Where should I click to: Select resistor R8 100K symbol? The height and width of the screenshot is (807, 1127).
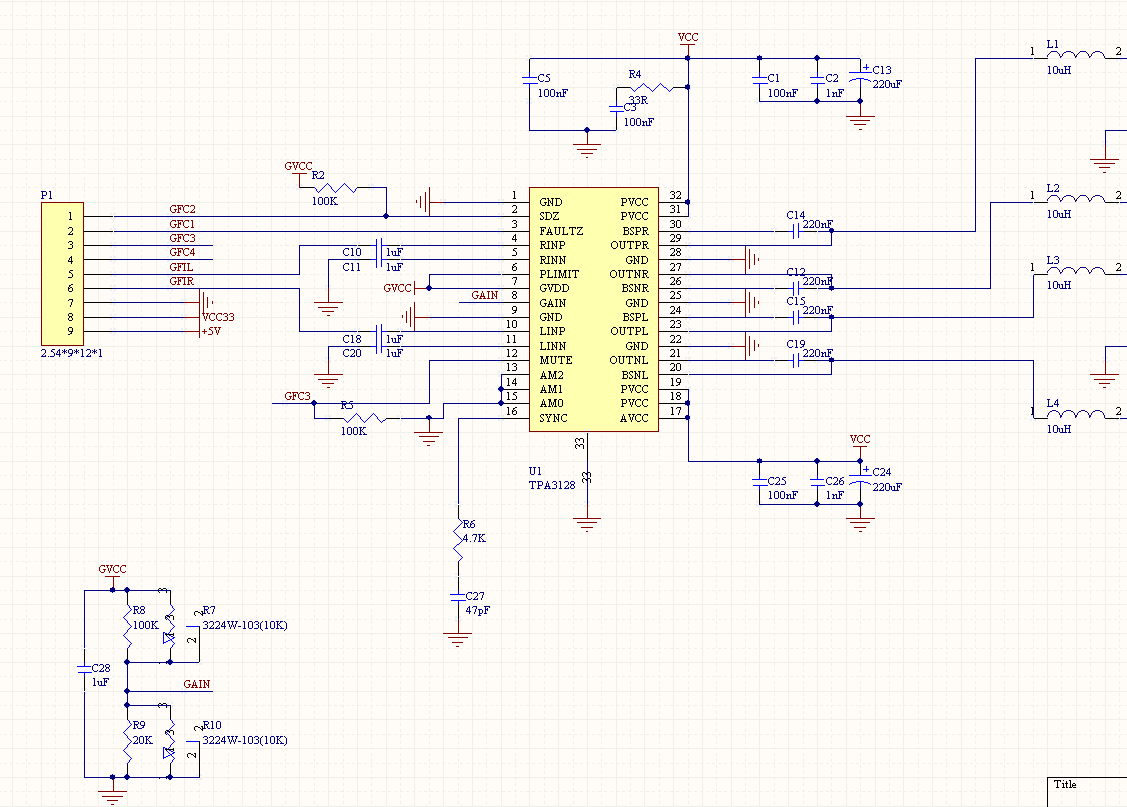click(x=127, y=626)
